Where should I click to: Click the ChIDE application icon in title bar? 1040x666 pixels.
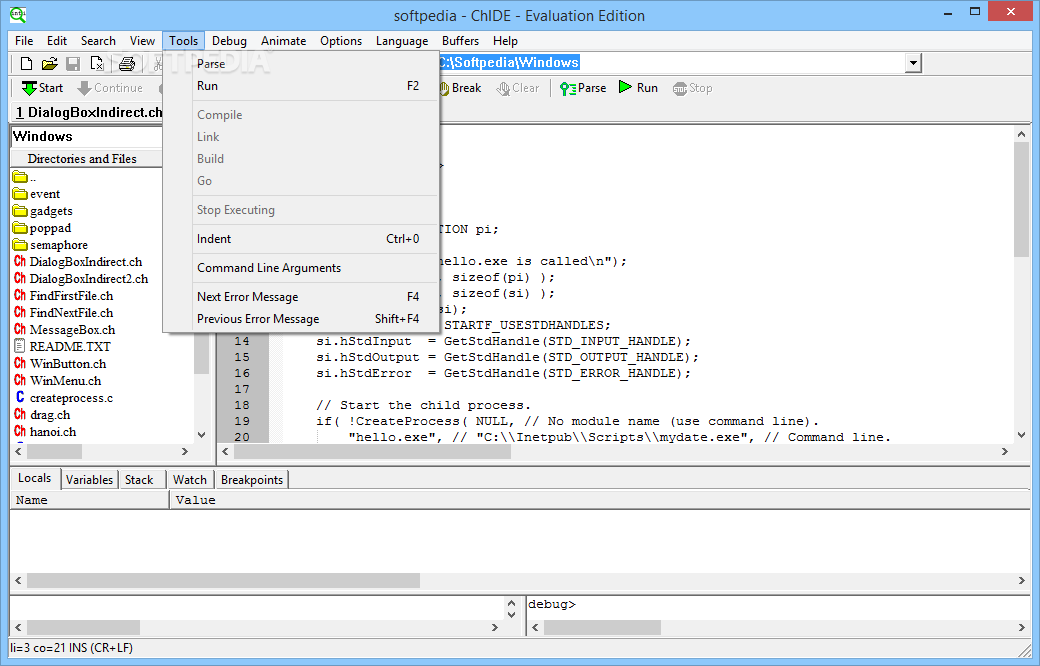(x=19, y=15)
